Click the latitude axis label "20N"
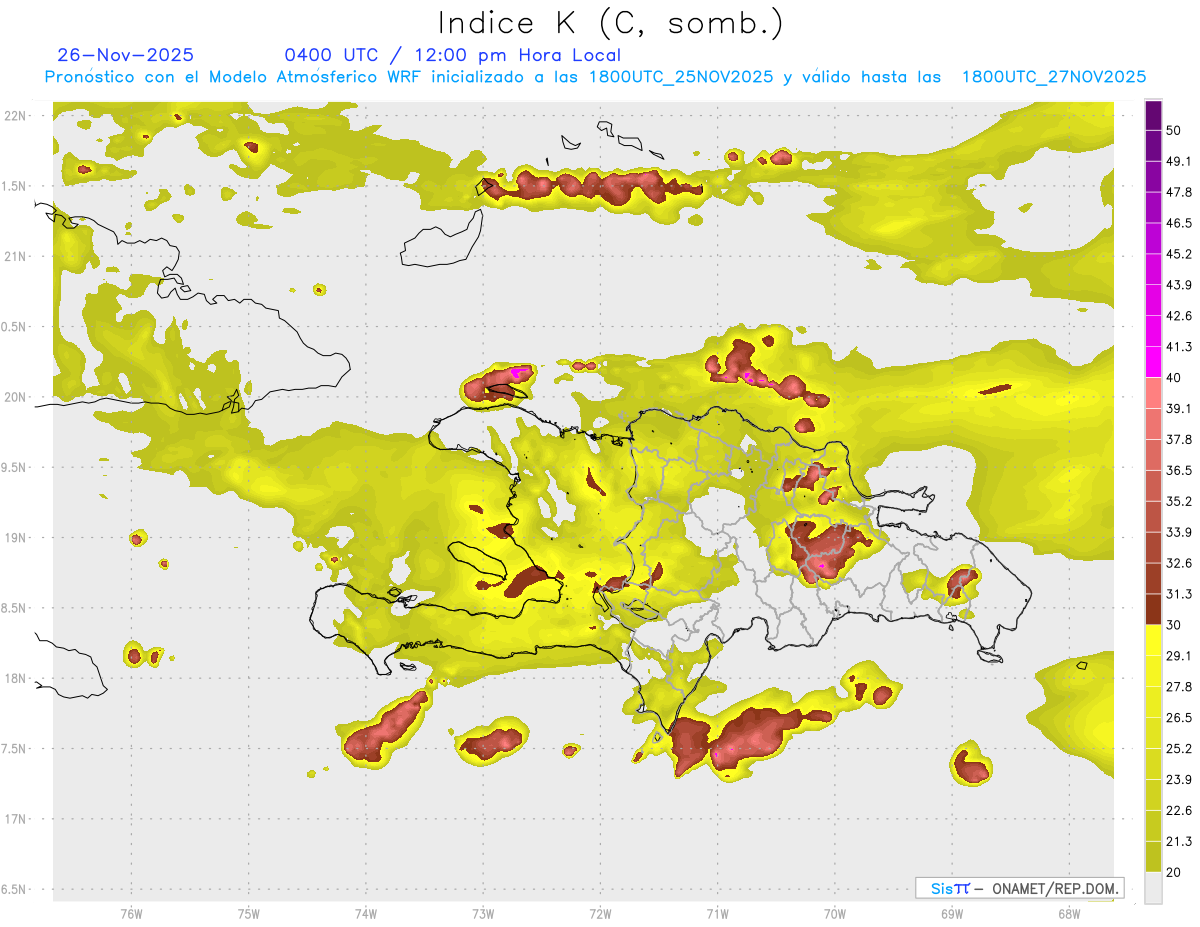Screen dimensions: 1200x927 click(x=15, y=397)
